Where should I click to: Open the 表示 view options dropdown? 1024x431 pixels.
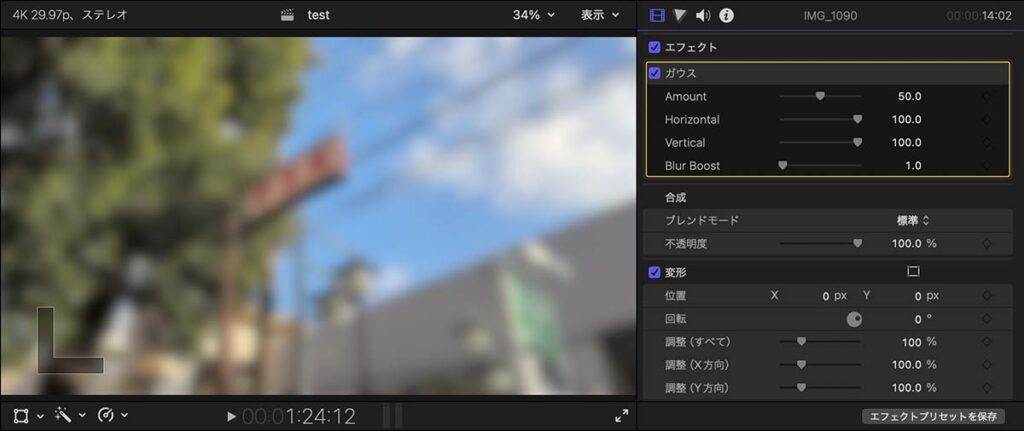pos(598,15)
